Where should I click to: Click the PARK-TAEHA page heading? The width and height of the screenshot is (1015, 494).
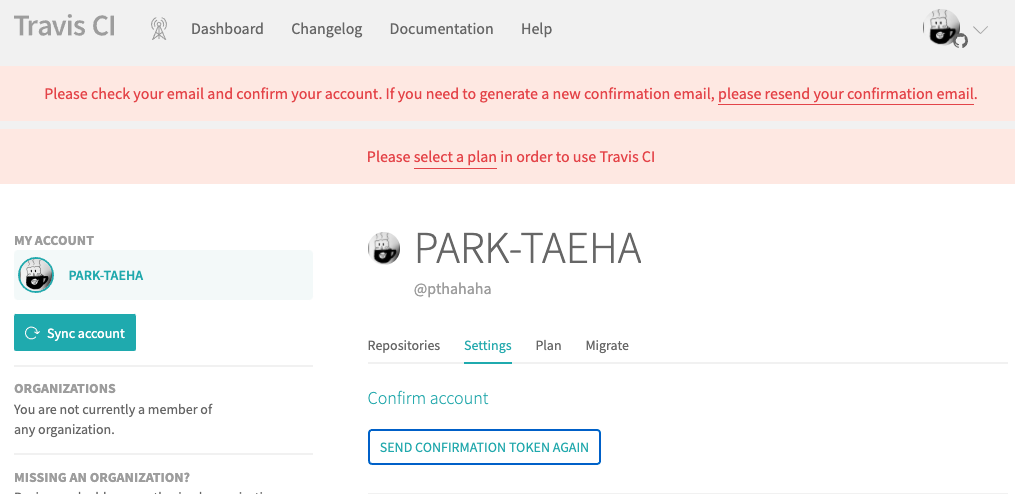[528, 249]
